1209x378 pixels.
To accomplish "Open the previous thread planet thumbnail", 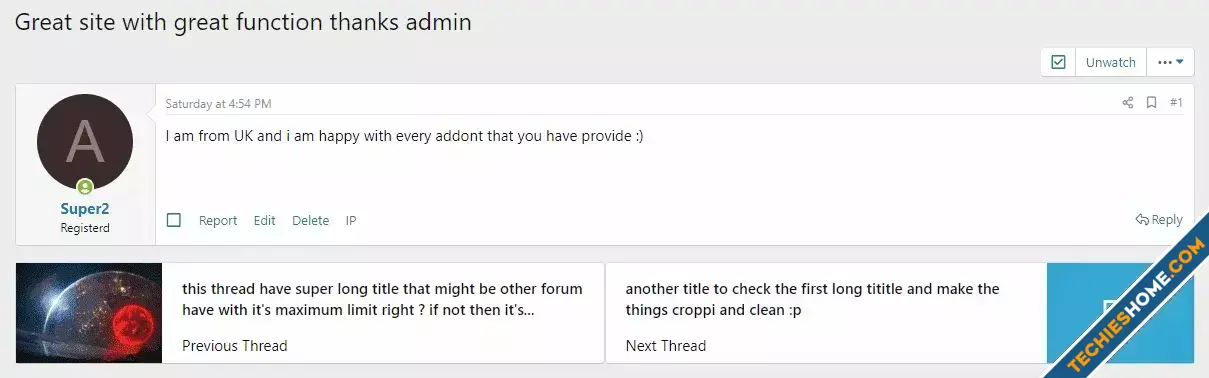I will pos(89,313).
